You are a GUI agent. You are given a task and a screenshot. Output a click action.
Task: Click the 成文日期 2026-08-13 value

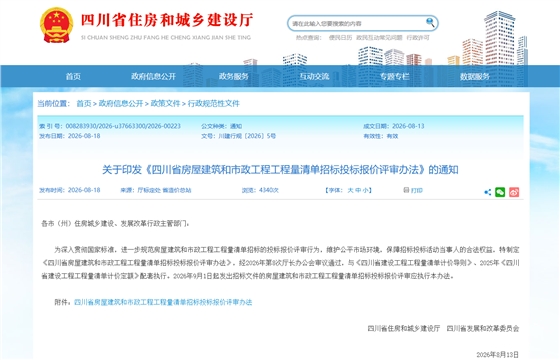point(408,126)
